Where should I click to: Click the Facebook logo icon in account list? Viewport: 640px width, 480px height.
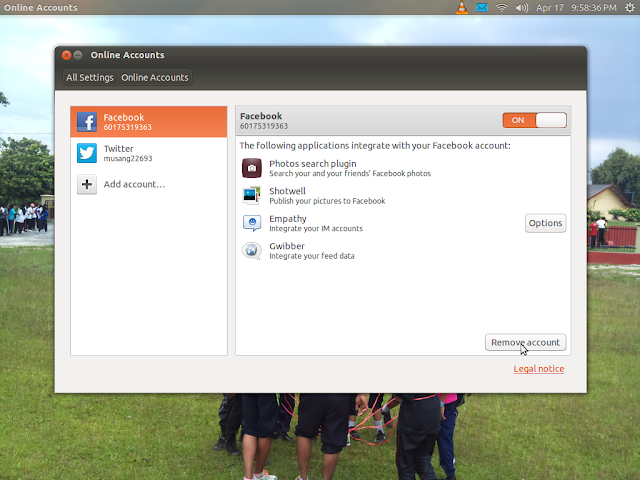(x=87, y=122)
